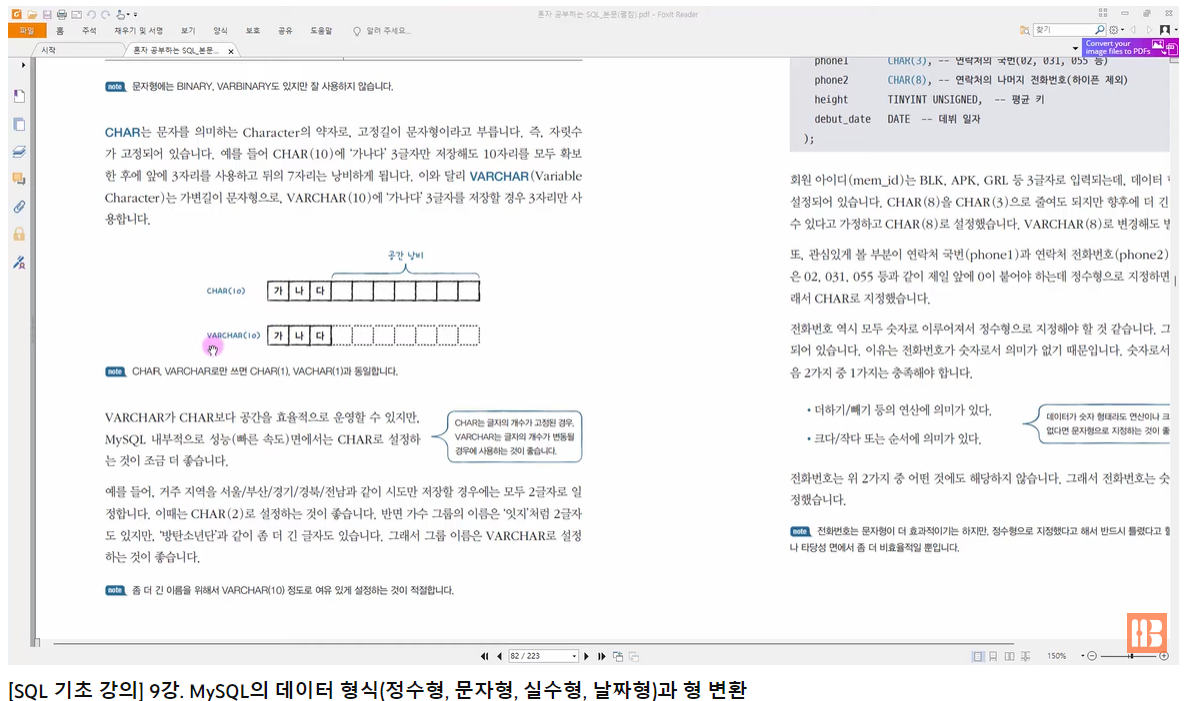The image size is (1185, 701).
Task: Go to previous search result
Action: pyautogui.click(x=1133, y=30)
